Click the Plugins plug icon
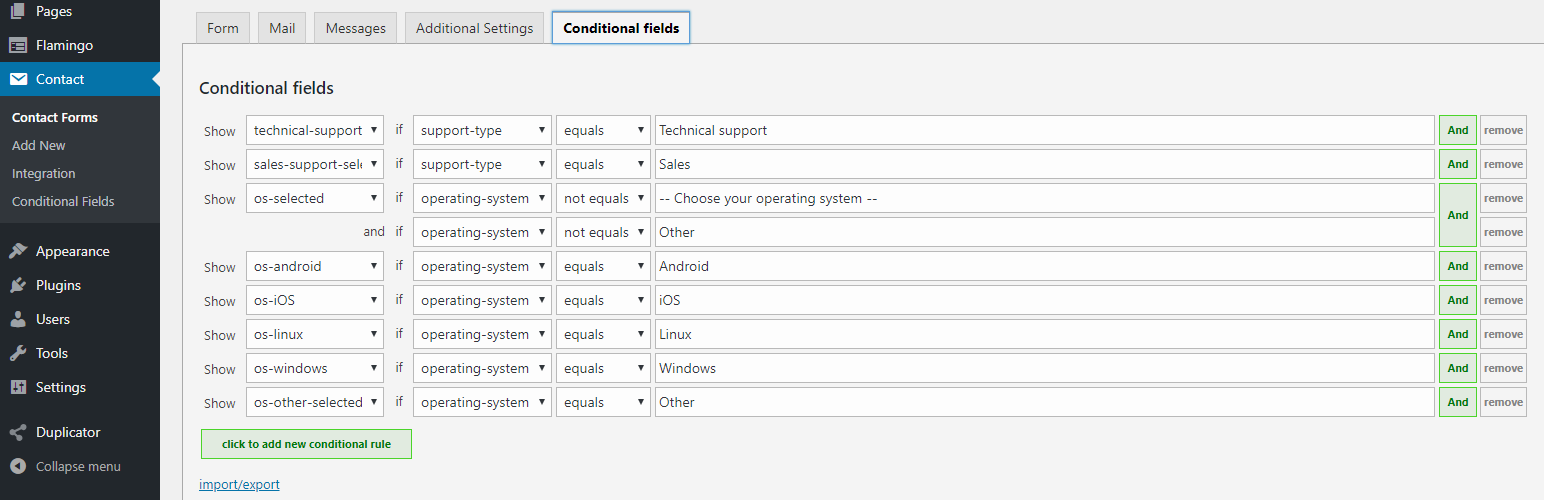The width and height of the screenshot is (1544, 500). tap(18, 285)
